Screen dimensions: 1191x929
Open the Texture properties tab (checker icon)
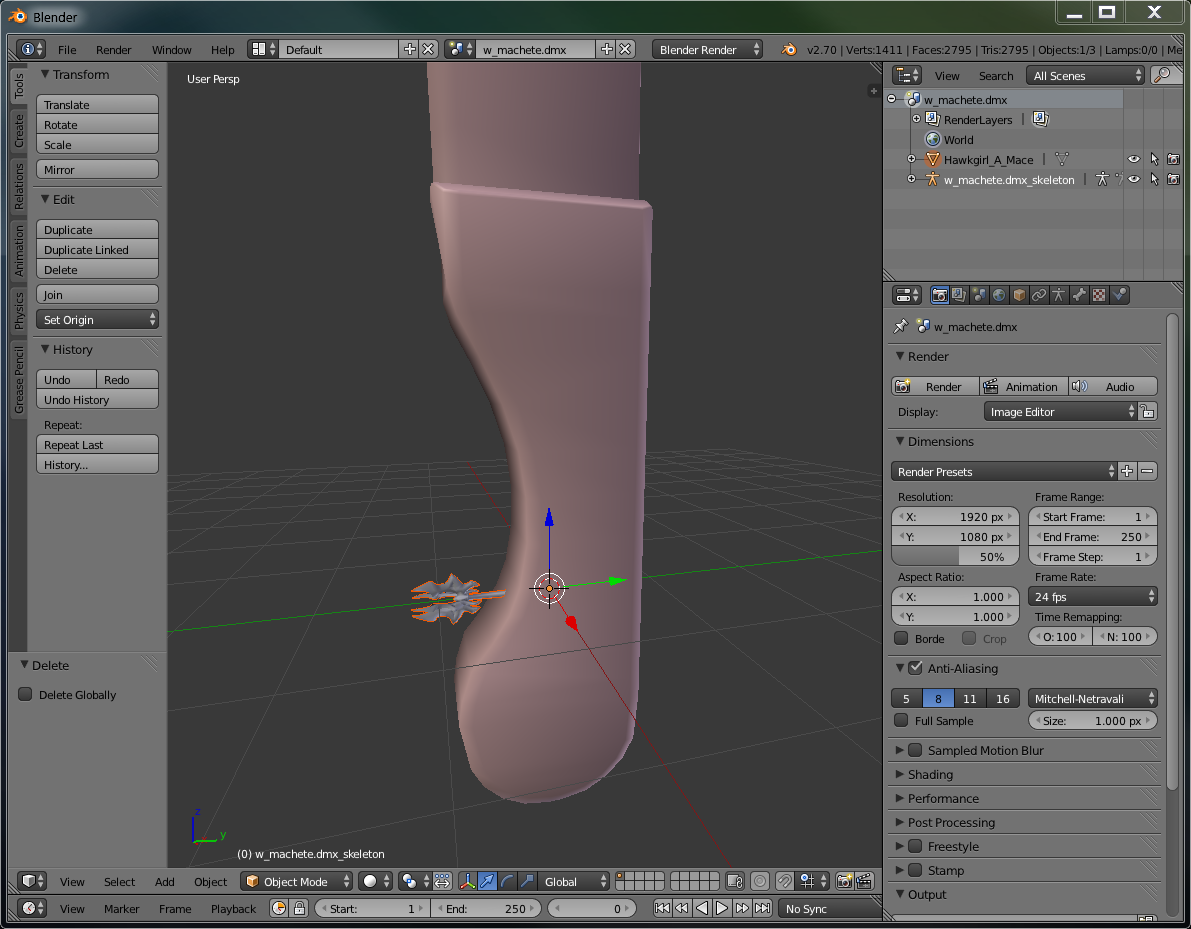(1098, 295)
